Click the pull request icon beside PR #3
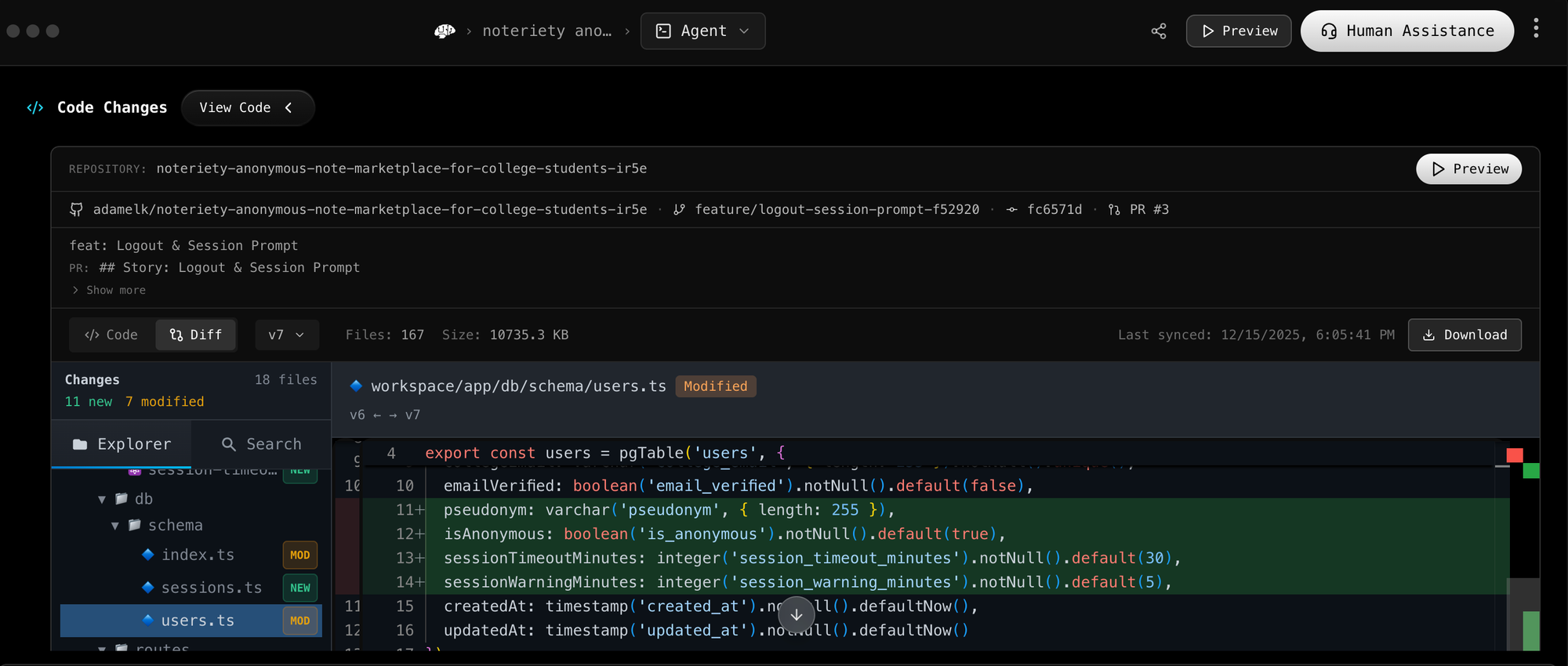 click(1114, 210)
